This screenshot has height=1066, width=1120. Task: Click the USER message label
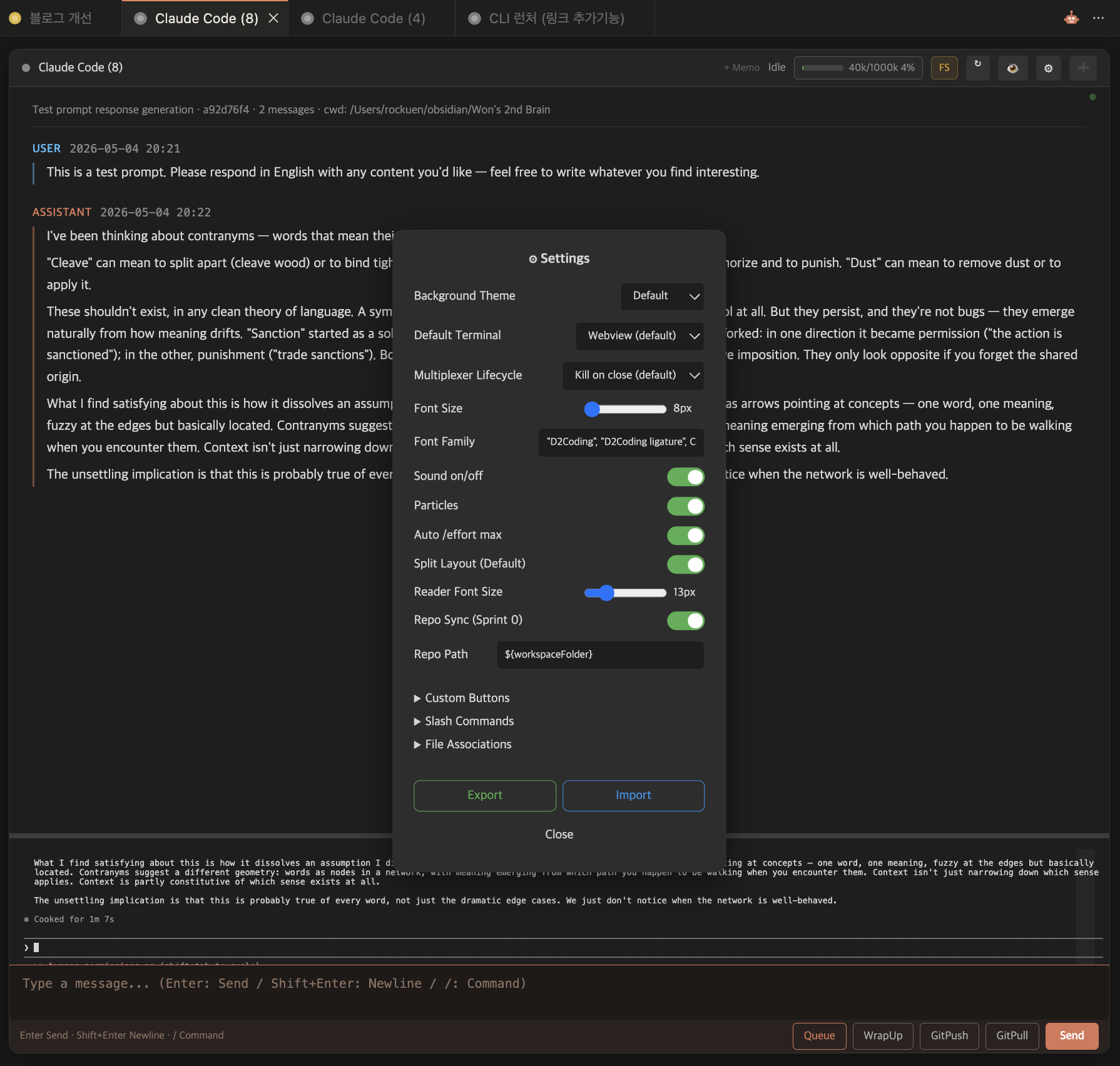[x=46, y=149]
